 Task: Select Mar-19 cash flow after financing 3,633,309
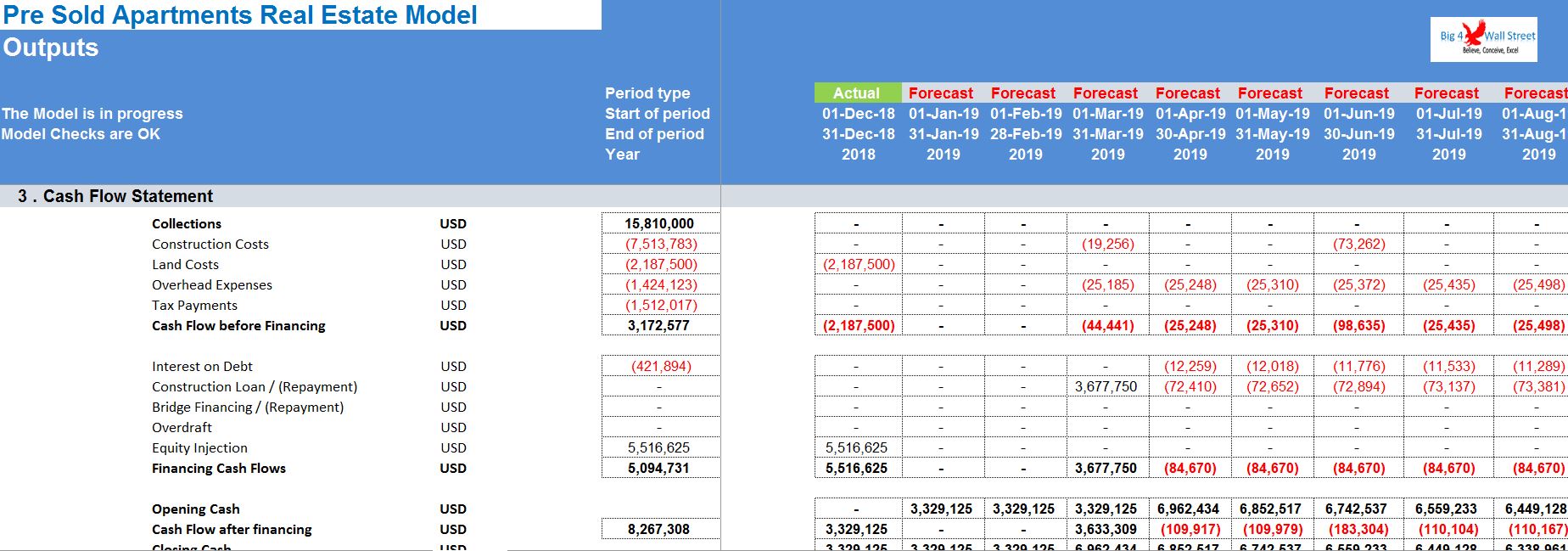[1106, 529]
